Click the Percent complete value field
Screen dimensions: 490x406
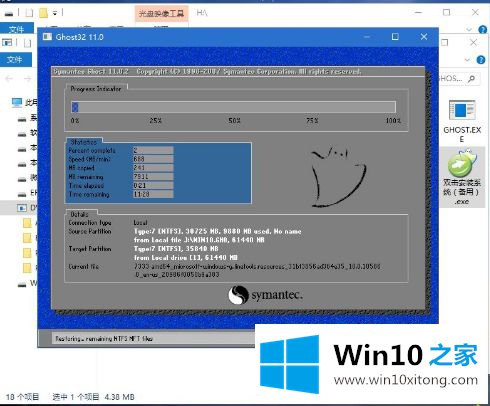coord(153,150)
